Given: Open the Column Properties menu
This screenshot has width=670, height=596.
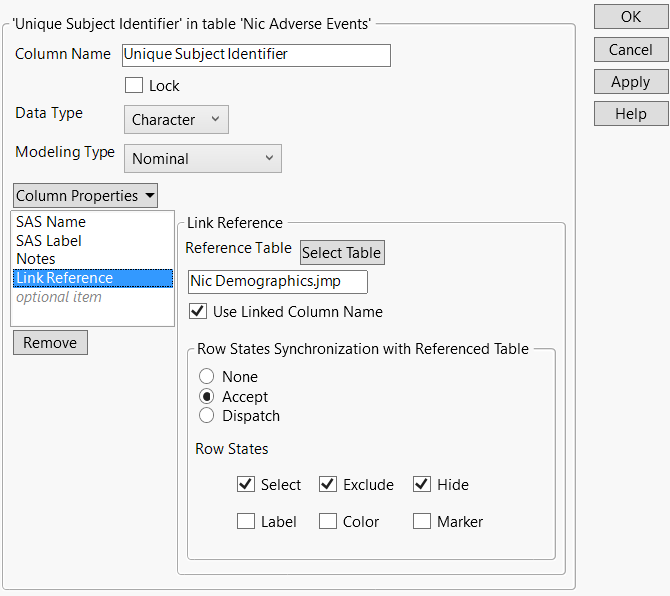Looking at the screenshot, I should 85,196.
